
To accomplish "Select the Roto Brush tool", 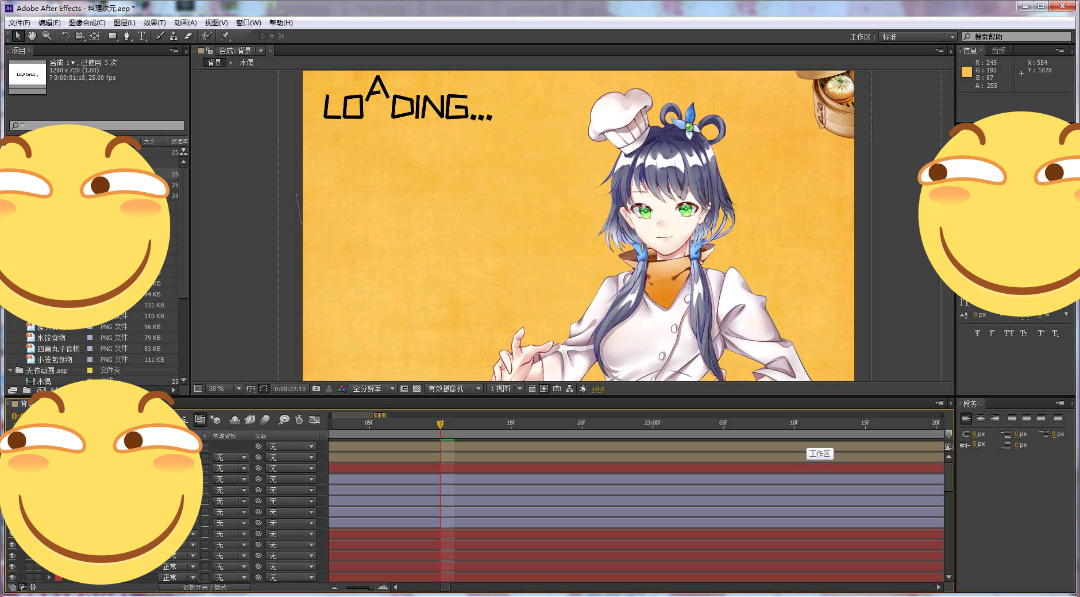I will click(x=206, y=36).
